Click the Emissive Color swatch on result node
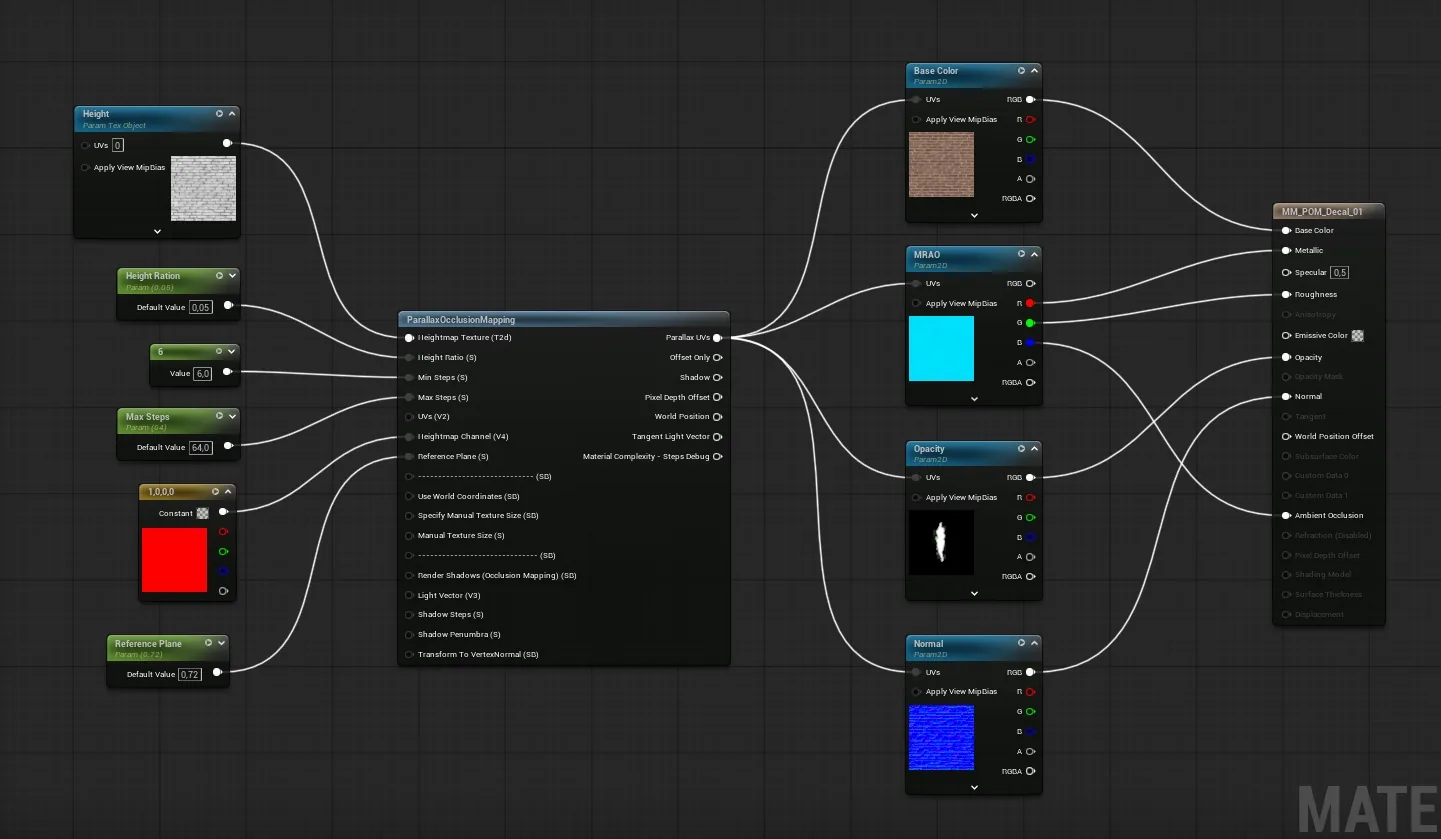The height and width of the screenshot is (839, 1441). tap(1357, 336)
